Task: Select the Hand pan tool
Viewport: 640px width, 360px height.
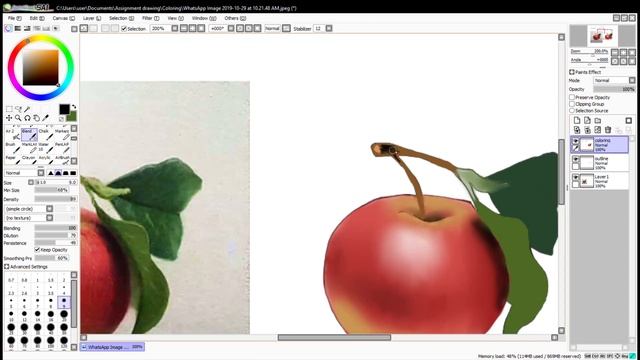Action: pos(36,118)
